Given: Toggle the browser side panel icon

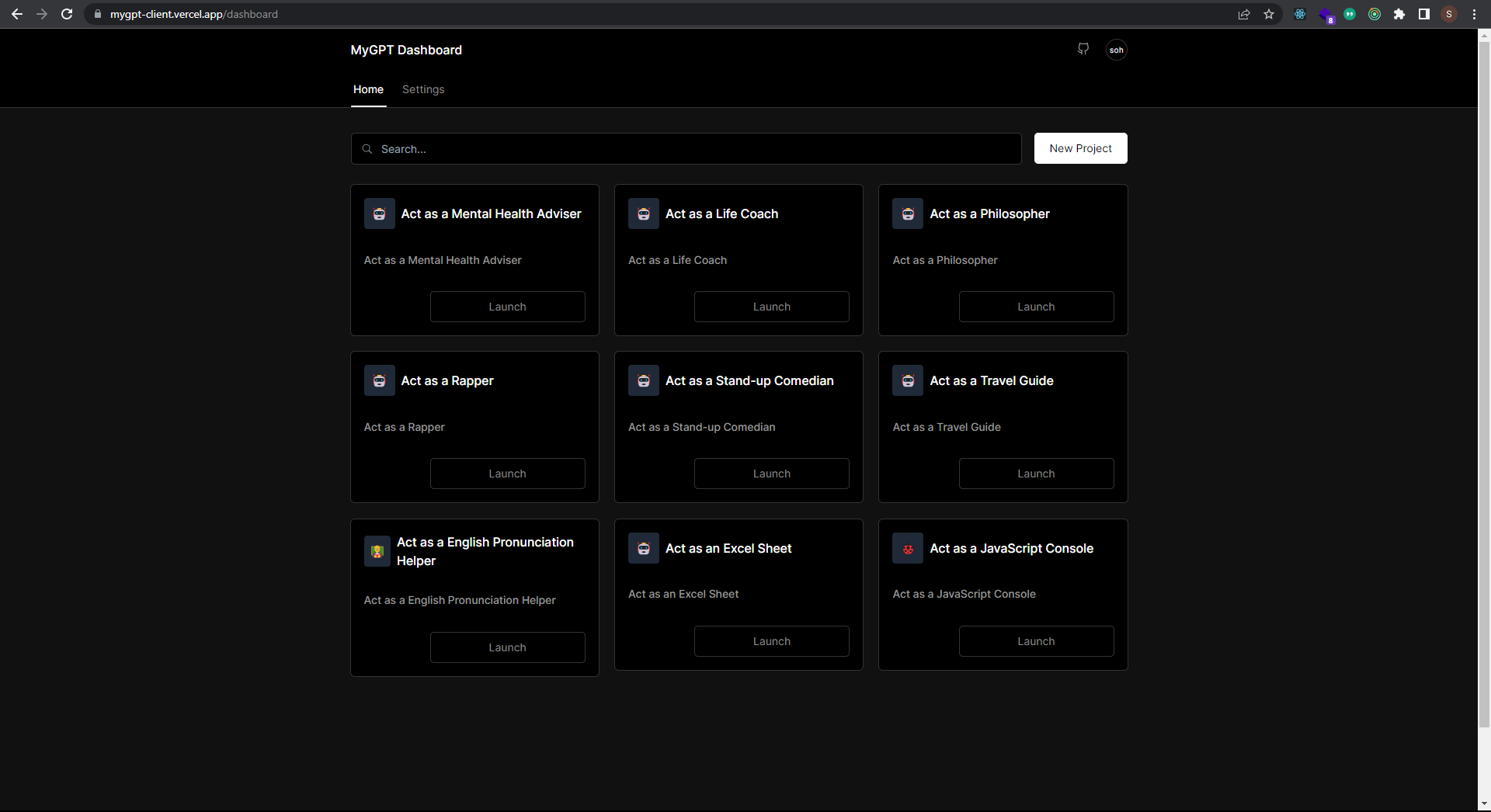Looking at the screenshot, I should tap(1424, 14).
